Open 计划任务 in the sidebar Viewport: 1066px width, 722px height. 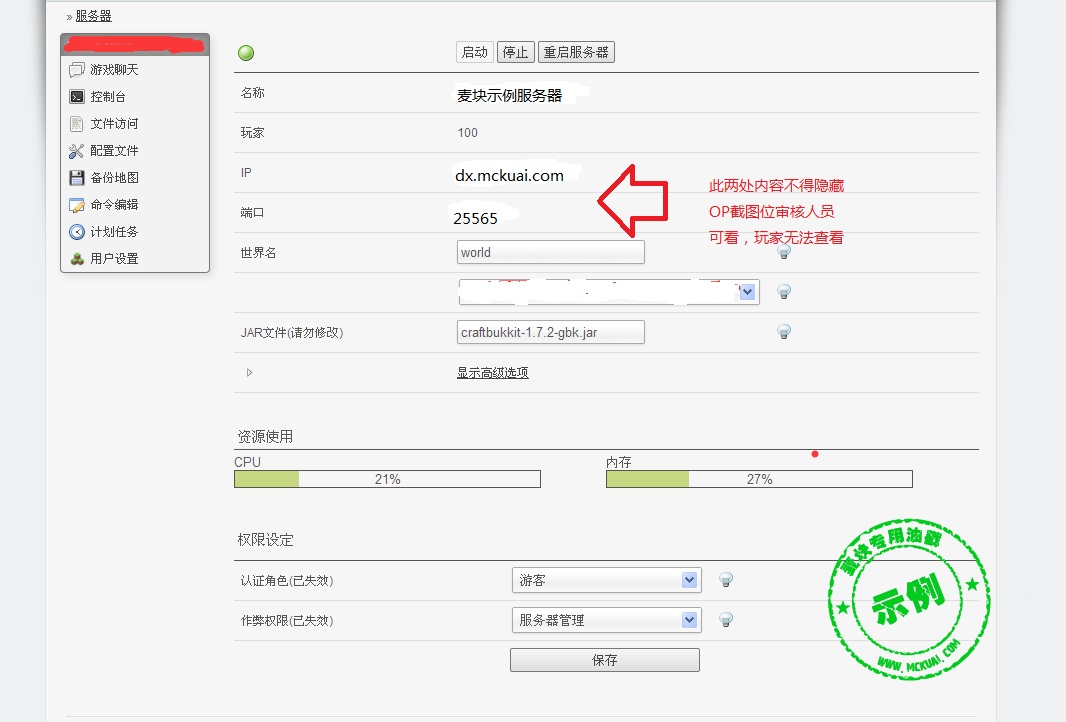(114, 232)
